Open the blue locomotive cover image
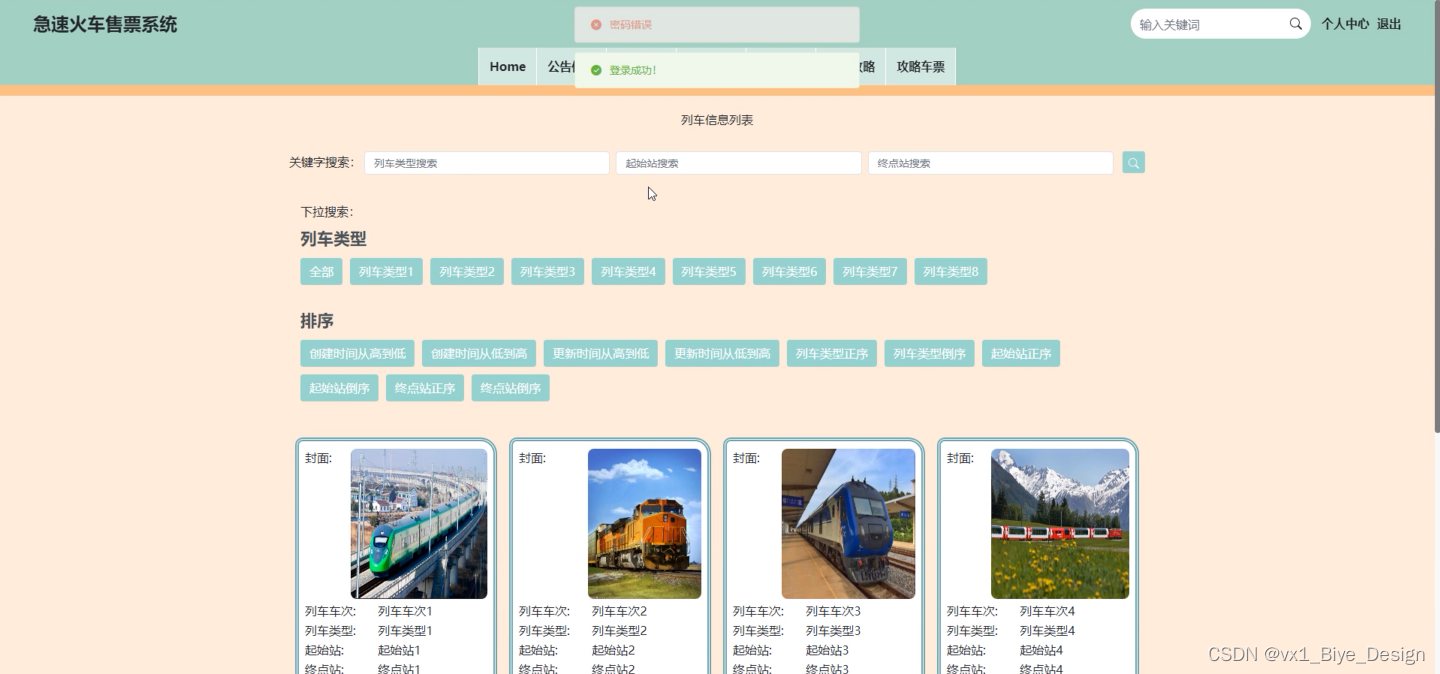Viewport: 1440px width, 674px height. (x=848, y=524)
